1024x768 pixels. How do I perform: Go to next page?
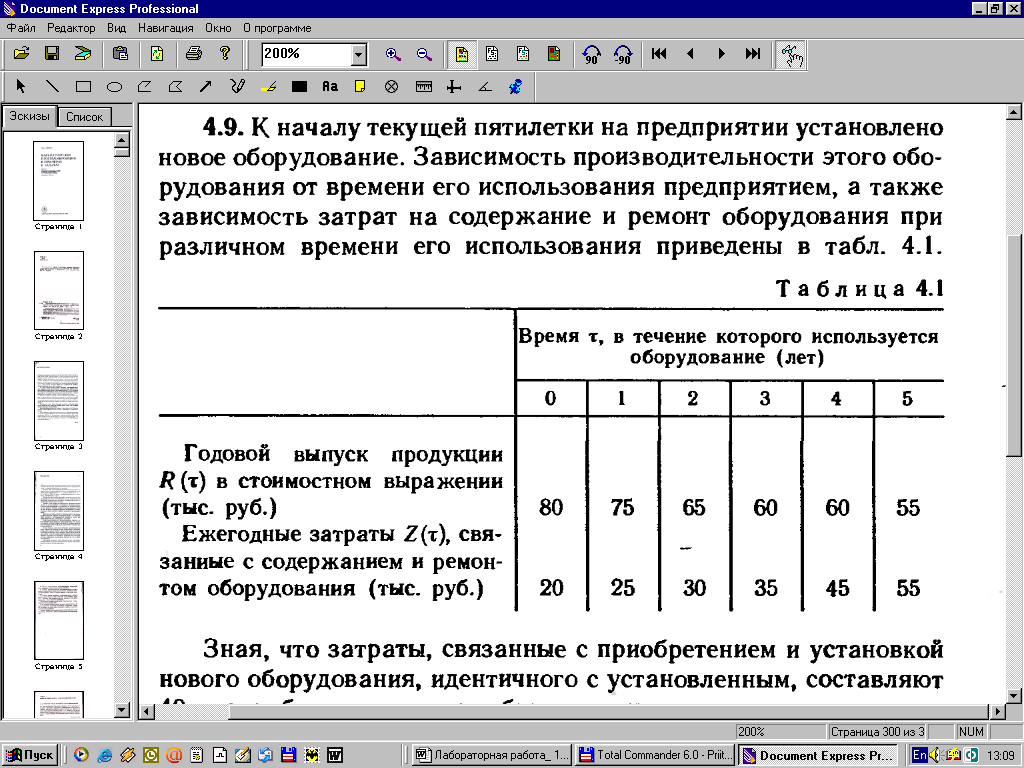[722, 54]
